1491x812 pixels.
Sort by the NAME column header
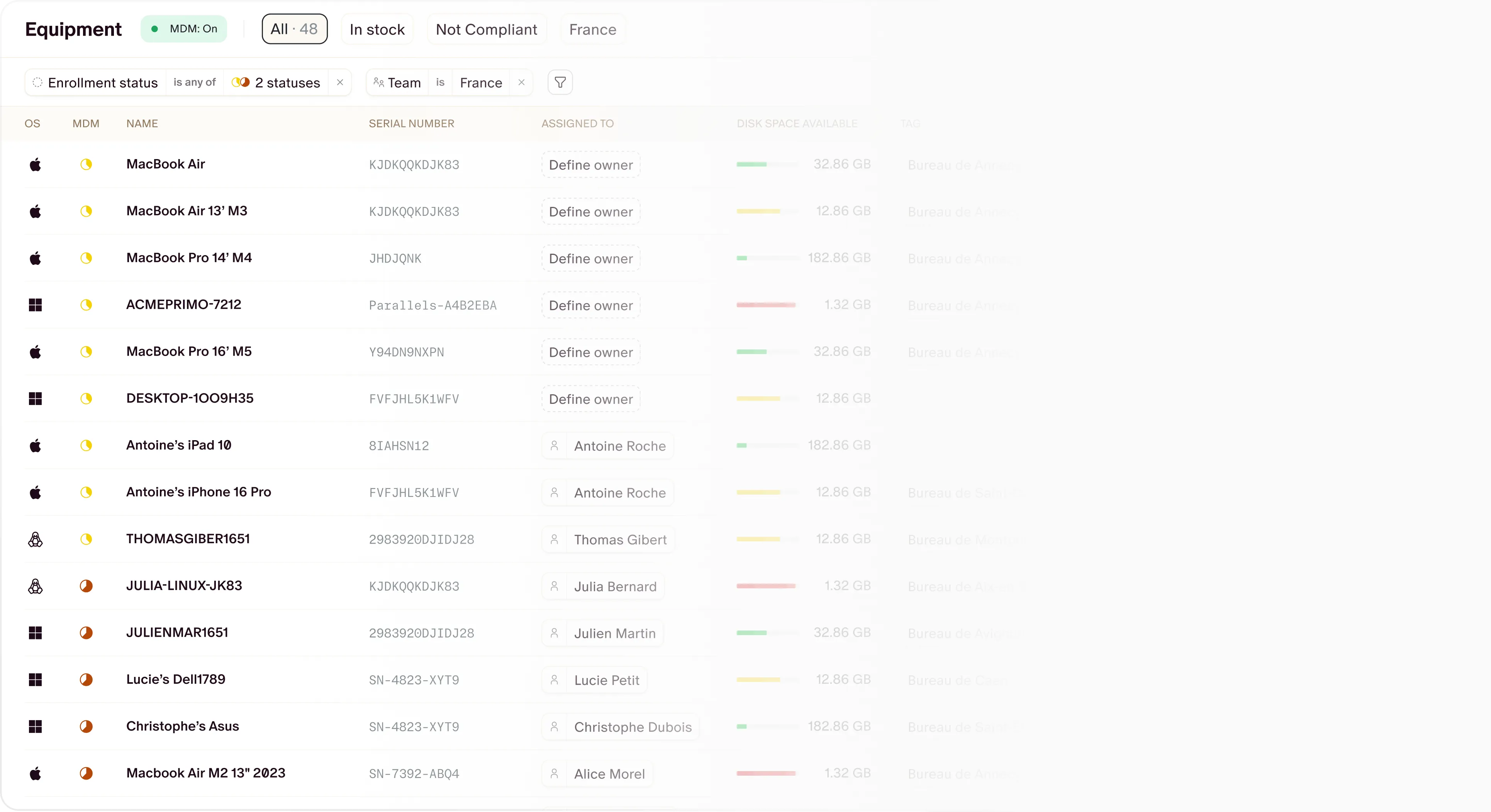pos(142,123)
